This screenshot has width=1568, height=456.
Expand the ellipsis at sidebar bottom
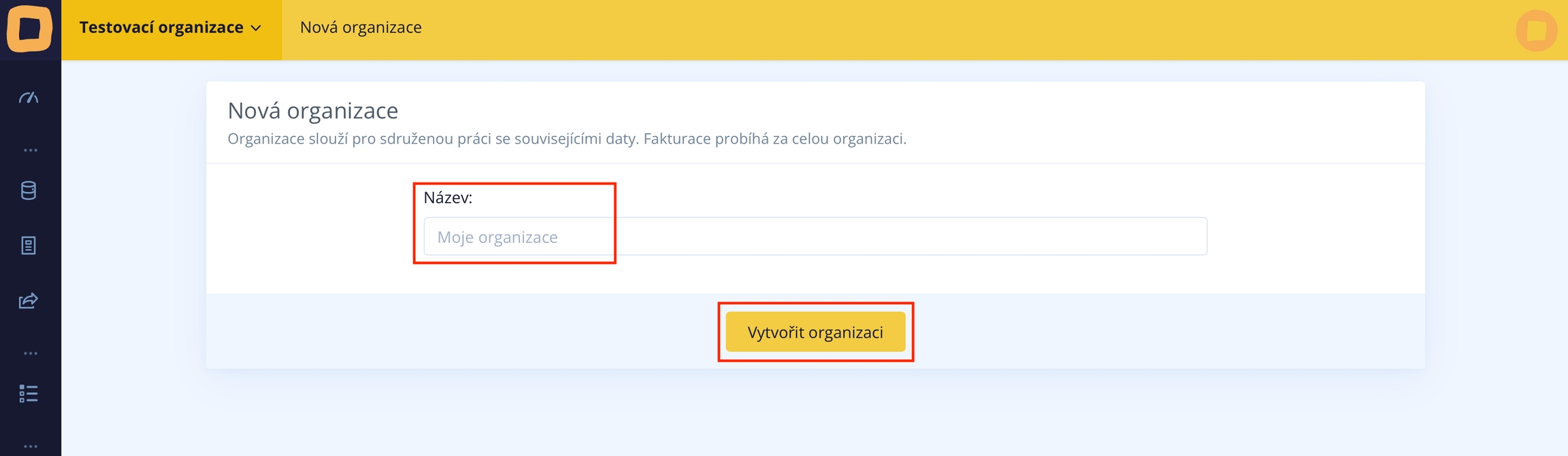click(30, 446)
